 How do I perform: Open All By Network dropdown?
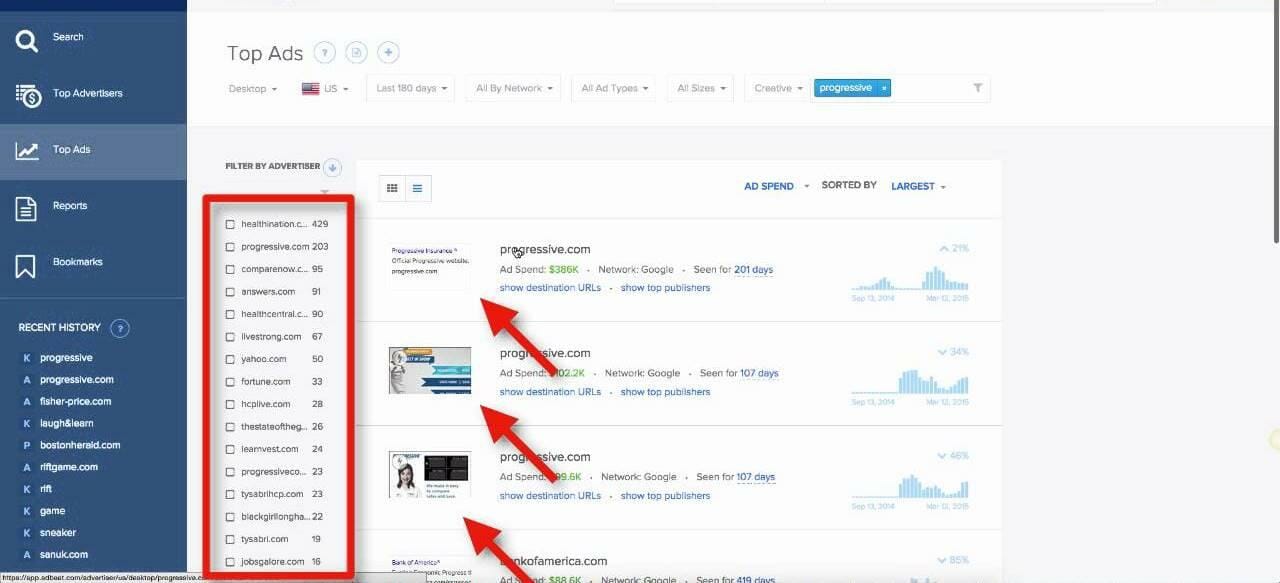(x=513, y=88)
